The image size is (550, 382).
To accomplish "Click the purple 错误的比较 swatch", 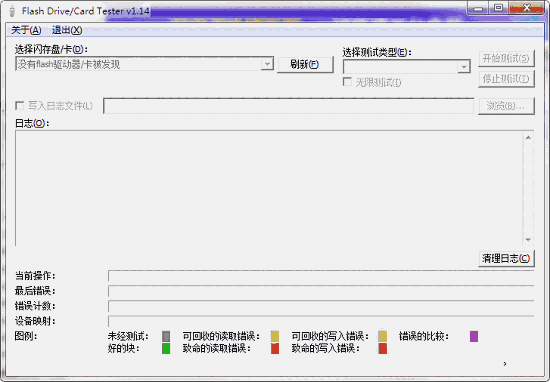I will coord(474,336).
